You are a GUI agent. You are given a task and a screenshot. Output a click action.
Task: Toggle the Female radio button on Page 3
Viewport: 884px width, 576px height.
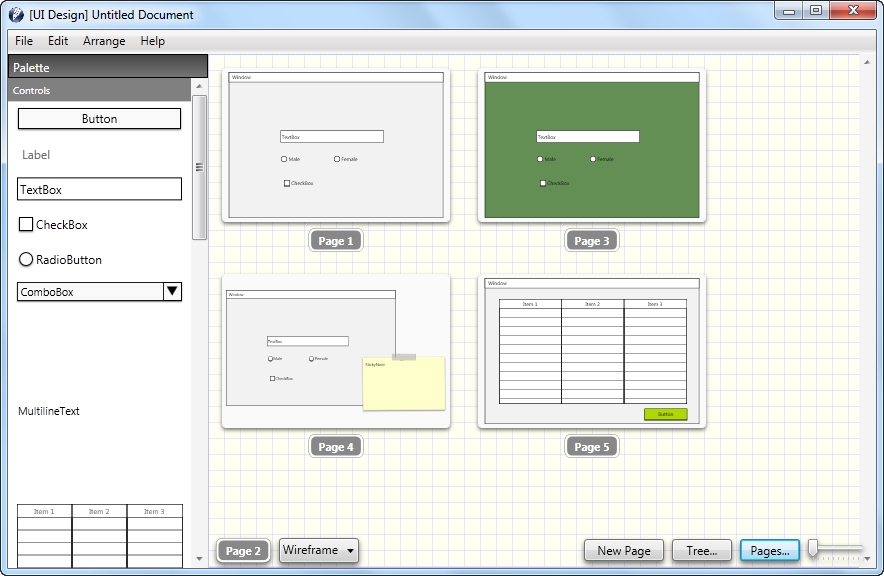coord(595,159)
